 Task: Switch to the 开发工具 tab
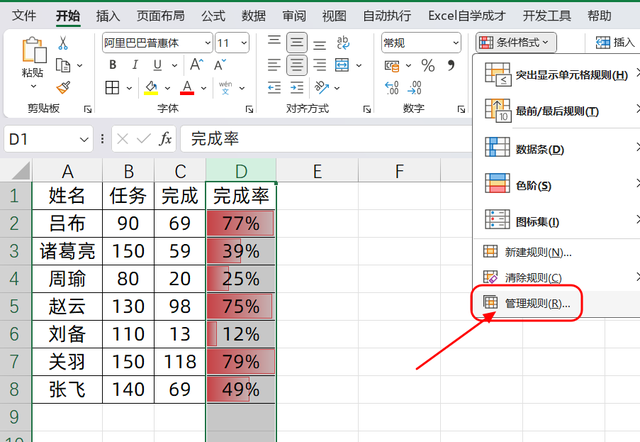click(x=547, y=16)
